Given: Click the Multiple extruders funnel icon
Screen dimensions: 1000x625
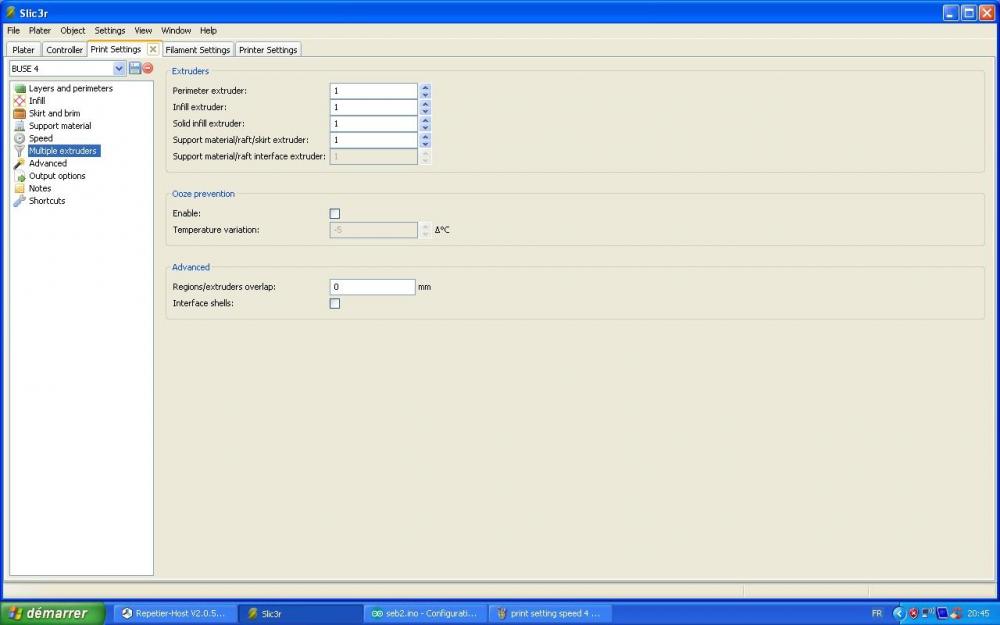Looking at the screenshot, I should click(x=20, y=151).
